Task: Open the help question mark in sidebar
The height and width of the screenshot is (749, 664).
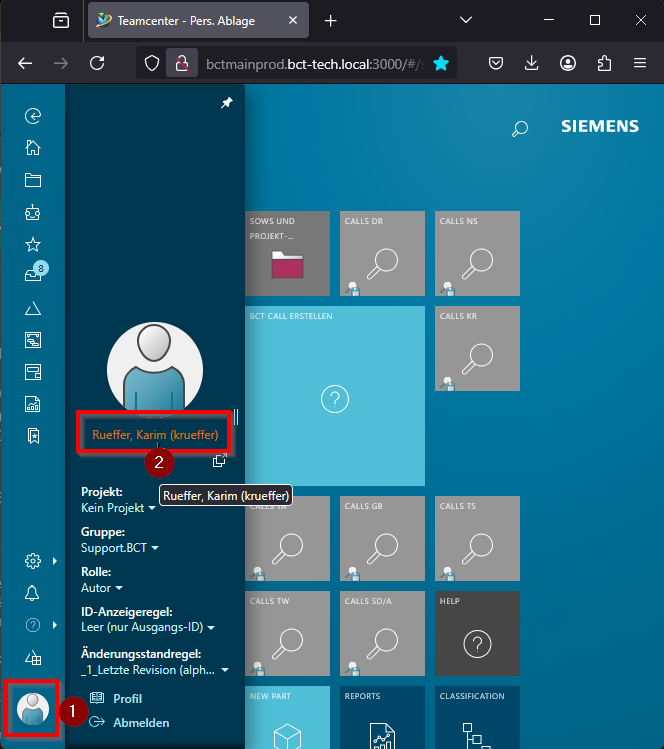Action: (x=32, y=625)
